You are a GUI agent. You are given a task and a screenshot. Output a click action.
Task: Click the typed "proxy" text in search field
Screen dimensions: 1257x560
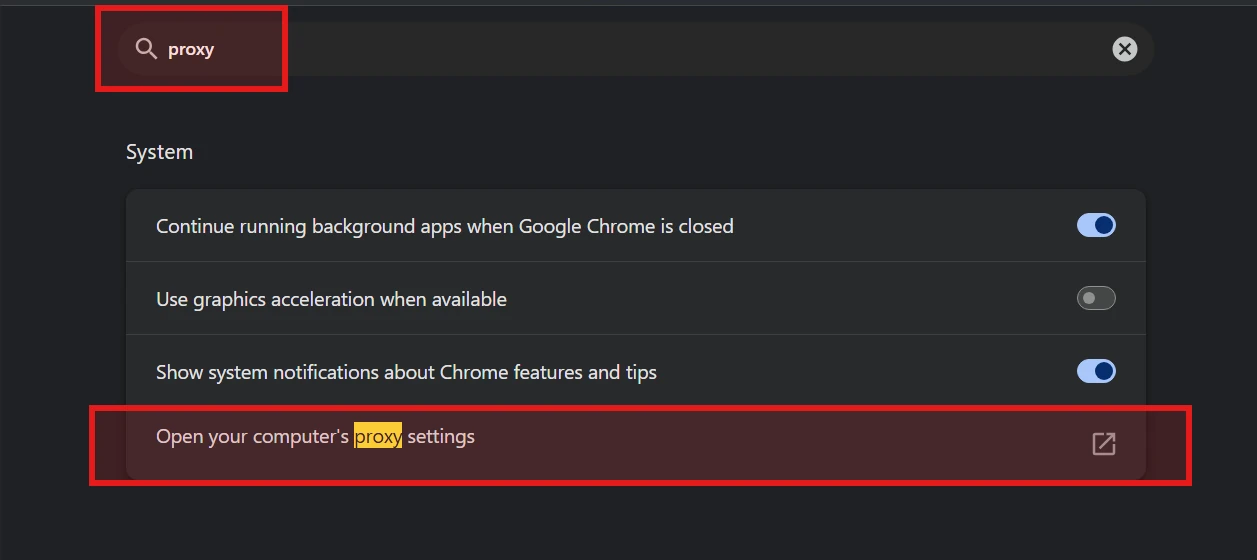(x=191, y=49)
